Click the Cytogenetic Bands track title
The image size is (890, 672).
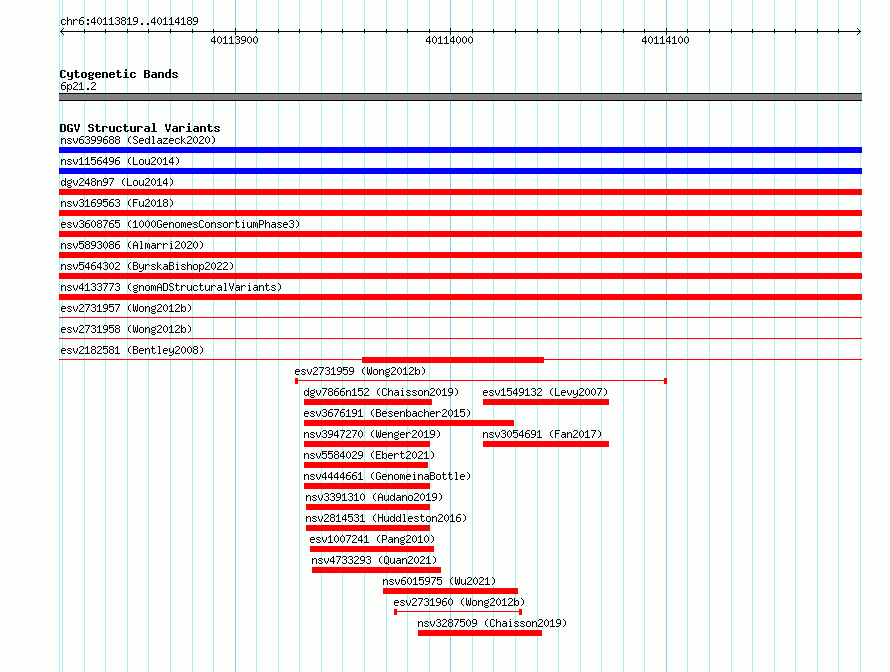(119, 74)
